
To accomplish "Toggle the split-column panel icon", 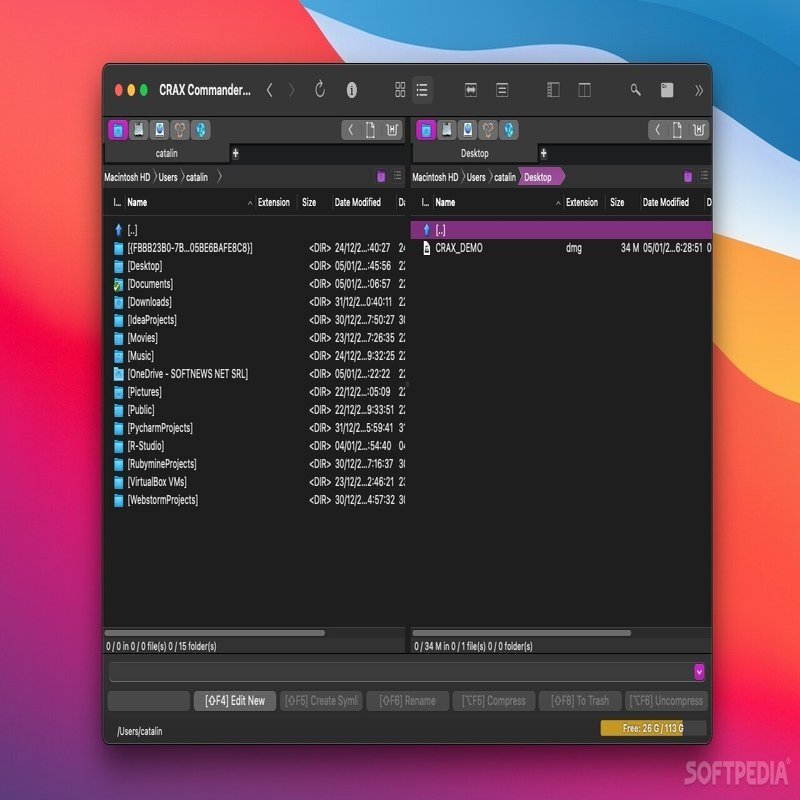I will pyautogui.click(x=584, y=90).
